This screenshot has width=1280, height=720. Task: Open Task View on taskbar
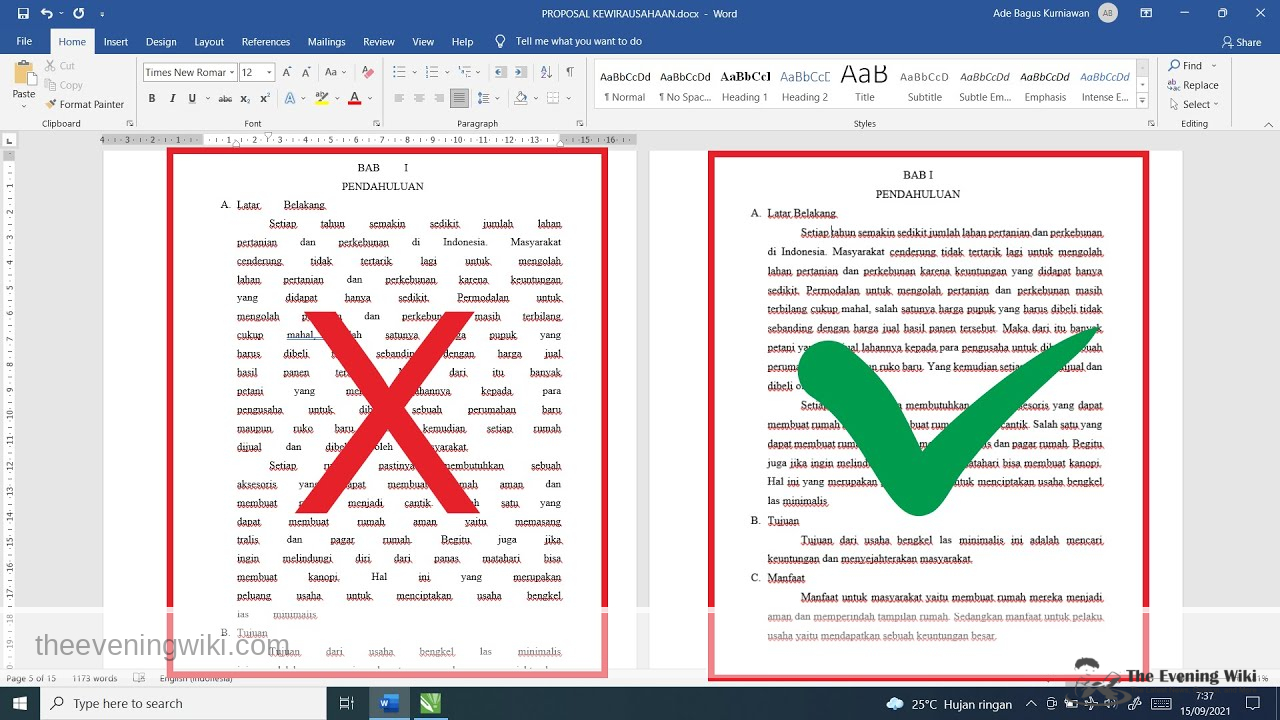pos(347,704)
